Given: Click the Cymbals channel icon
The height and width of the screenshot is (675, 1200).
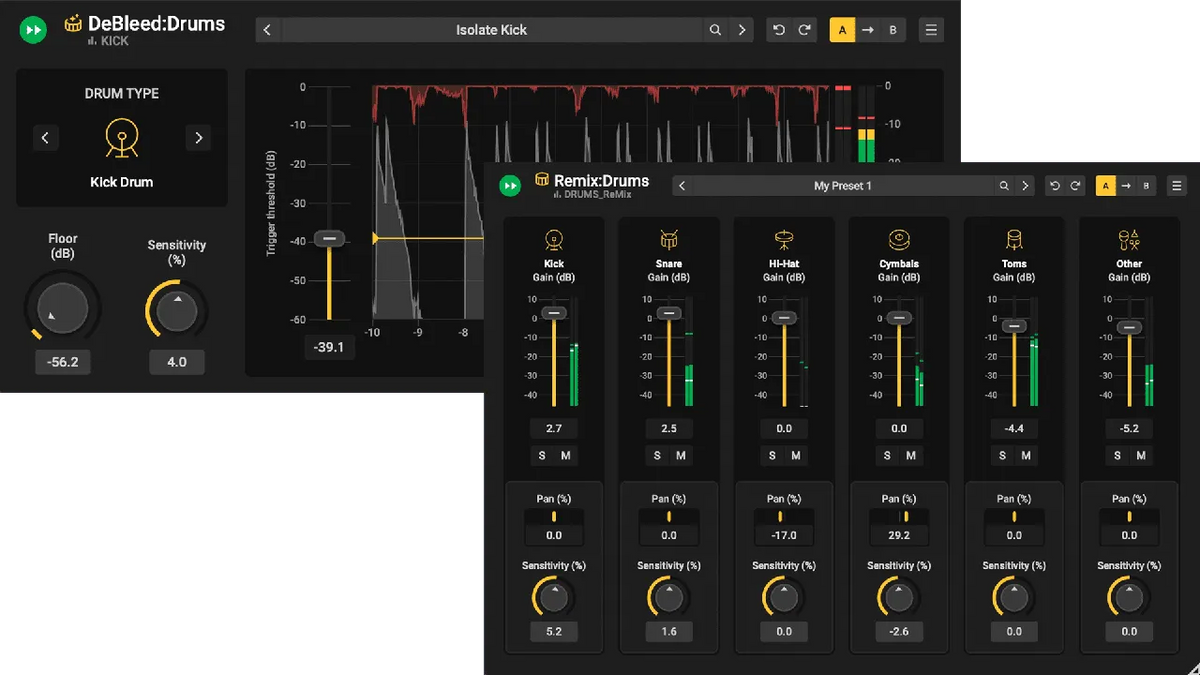Looking at the screenshot, I should (x=899, y=239).
